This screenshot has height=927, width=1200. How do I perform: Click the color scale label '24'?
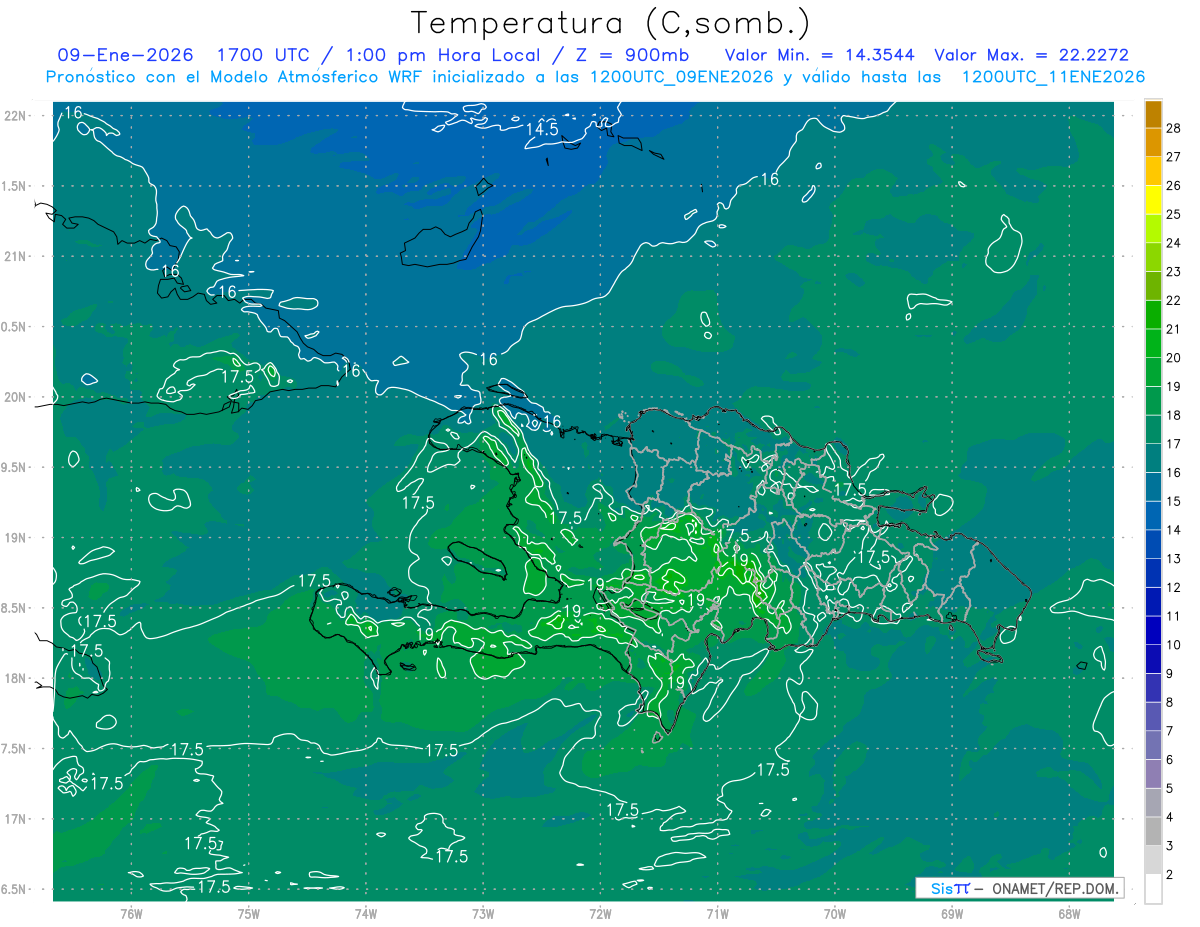point(1174,243)
